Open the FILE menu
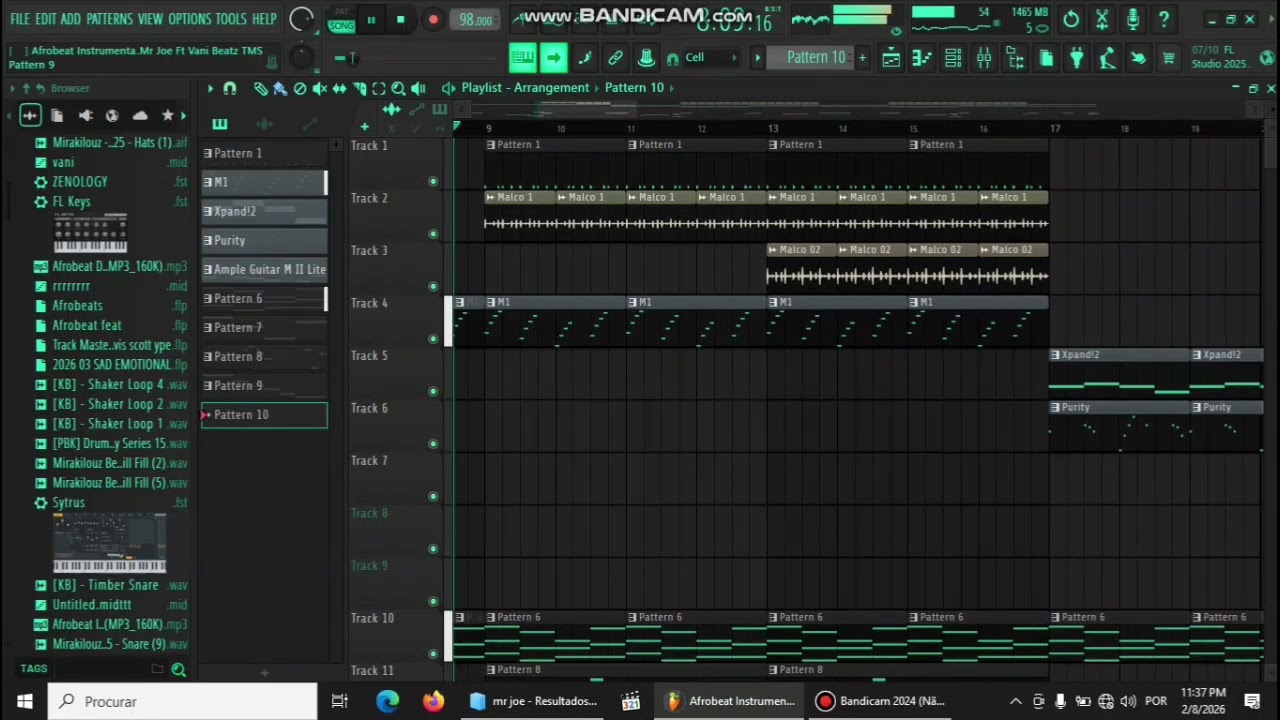The image size is (1280, 720). [x=19, y=19]
